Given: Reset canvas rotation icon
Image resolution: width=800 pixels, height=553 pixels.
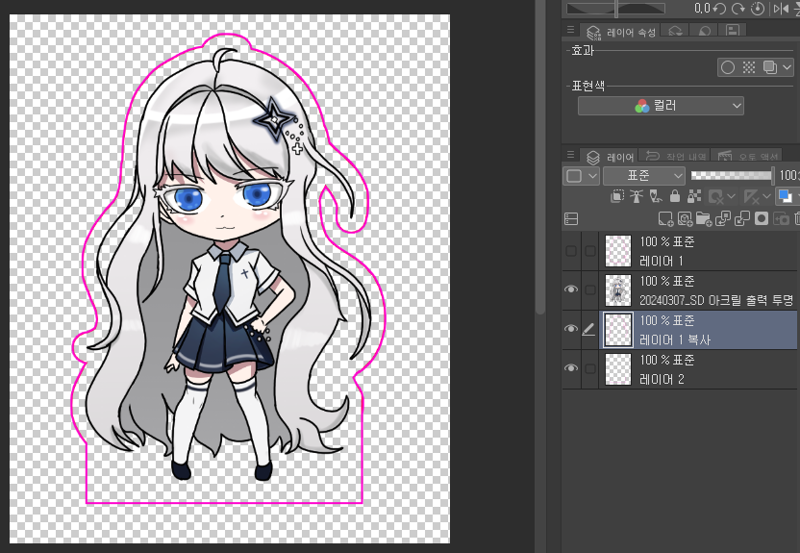Looking at the screenshot, I should pyautogui.click(x=758, y=9).
